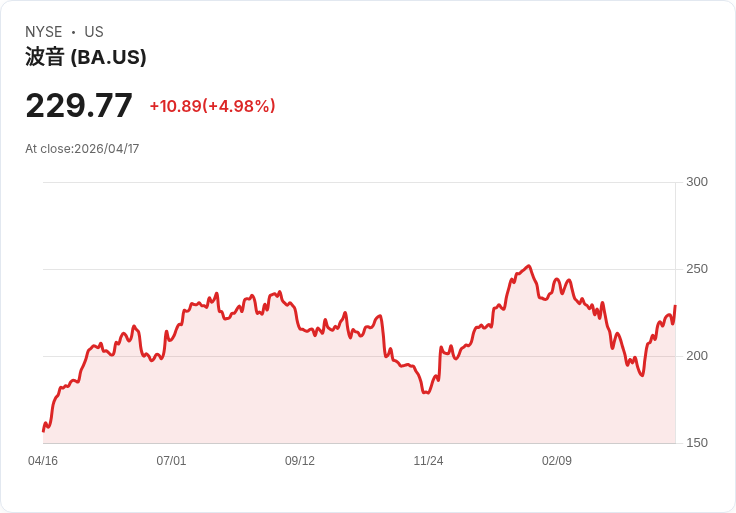Click the top horizontal gridline at 300

point(358,182)
